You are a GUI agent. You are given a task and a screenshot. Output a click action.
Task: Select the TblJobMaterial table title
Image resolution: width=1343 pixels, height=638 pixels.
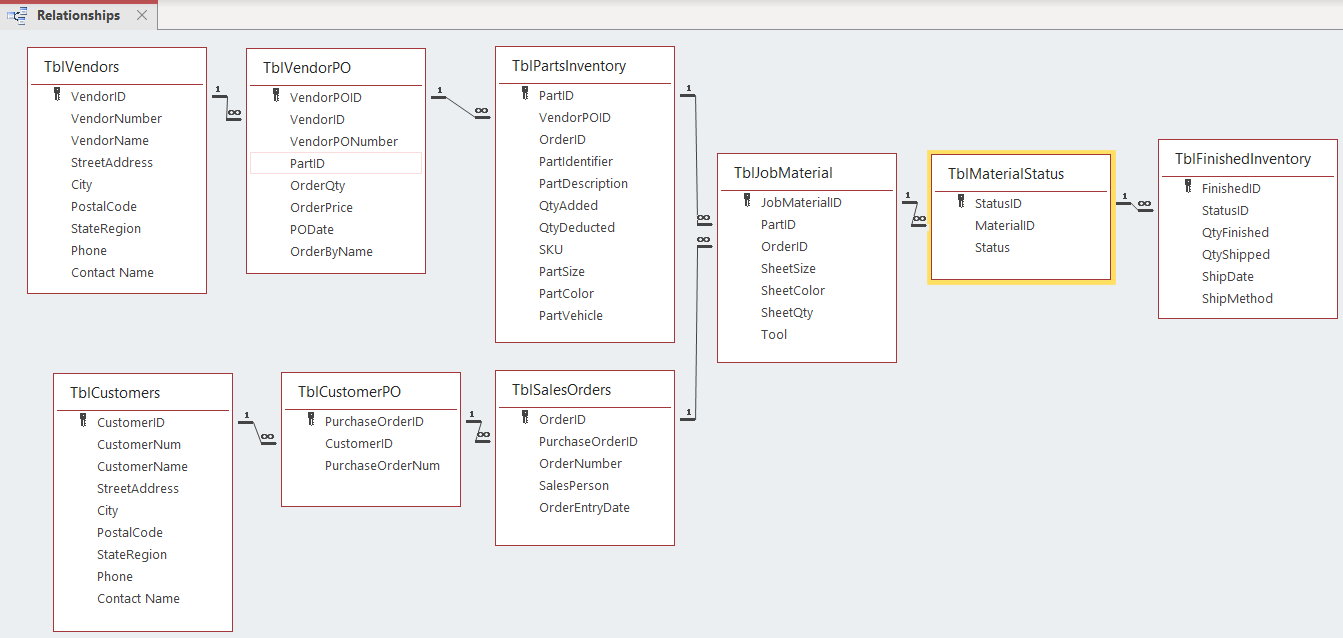pos(783,173)
